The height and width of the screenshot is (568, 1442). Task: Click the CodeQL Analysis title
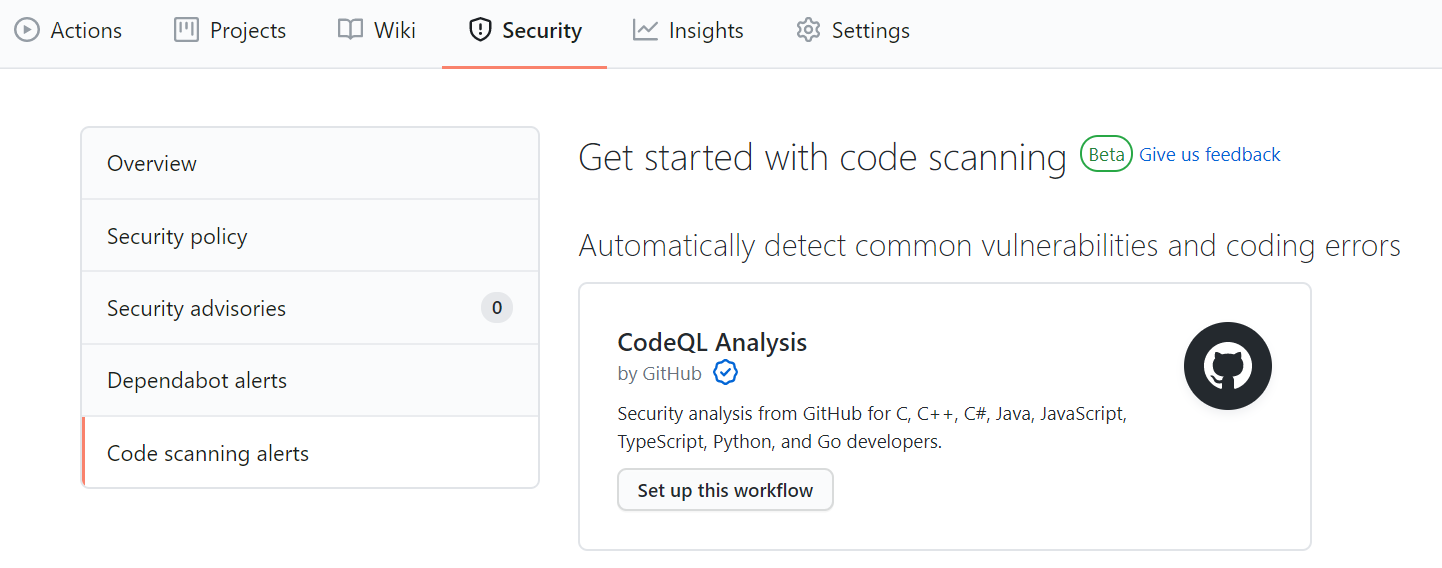point(712,342)
